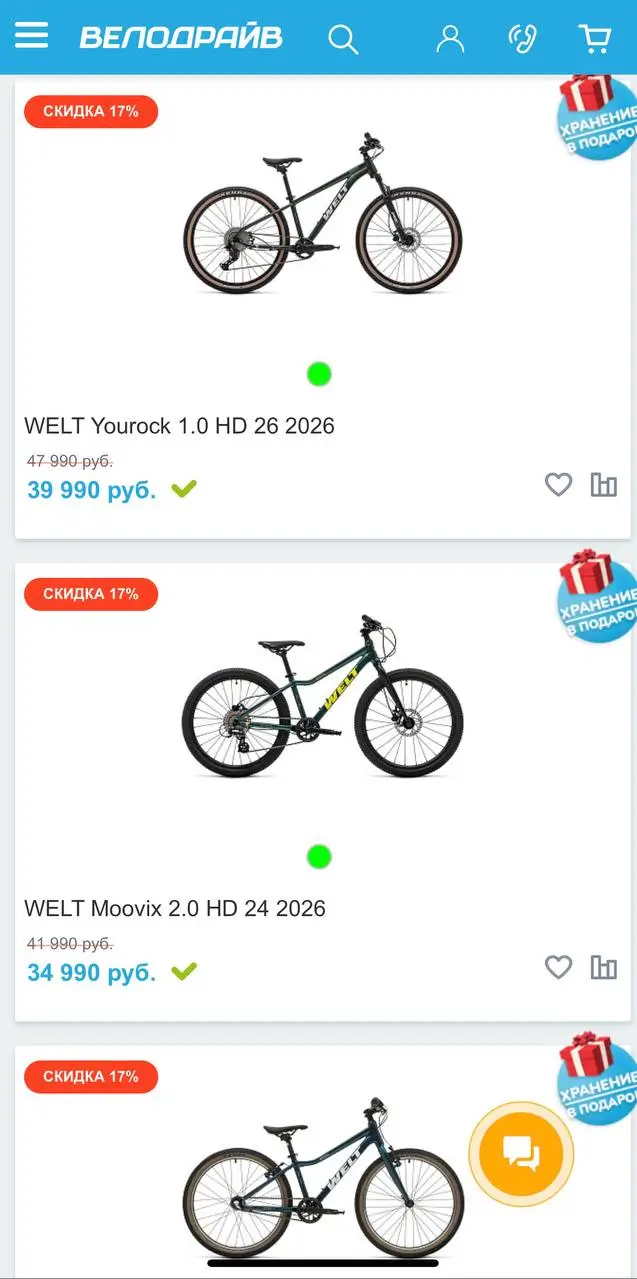The width and height of the screenshot is (637, 1279).
Task: Compare the WELT Moovix 2.0 bike
Action: tap(604, 967)
